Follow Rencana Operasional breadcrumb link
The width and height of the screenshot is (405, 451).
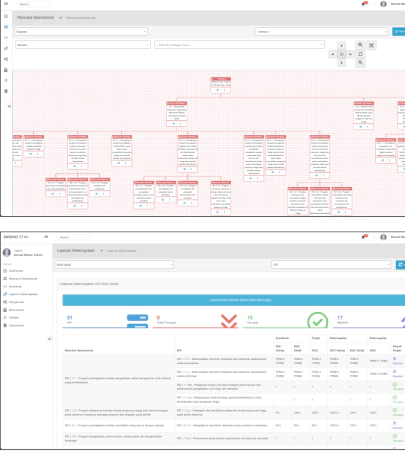pos(80,18)
